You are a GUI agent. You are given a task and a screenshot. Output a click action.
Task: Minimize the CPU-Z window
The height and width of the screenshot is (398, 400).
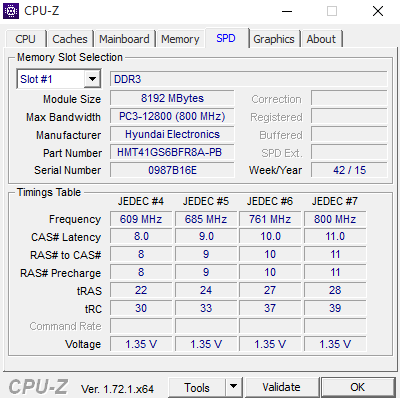point(287,11)
